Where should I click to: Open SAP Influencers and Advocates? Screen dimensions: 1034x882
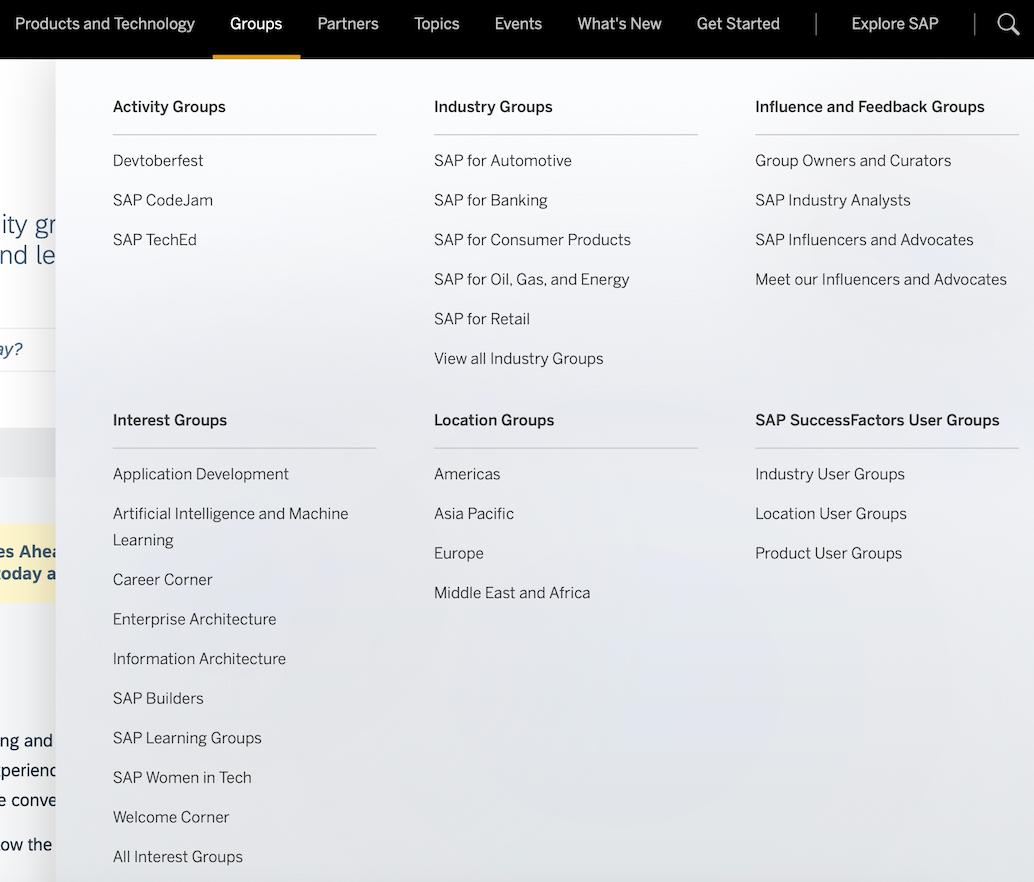point(865,240)
